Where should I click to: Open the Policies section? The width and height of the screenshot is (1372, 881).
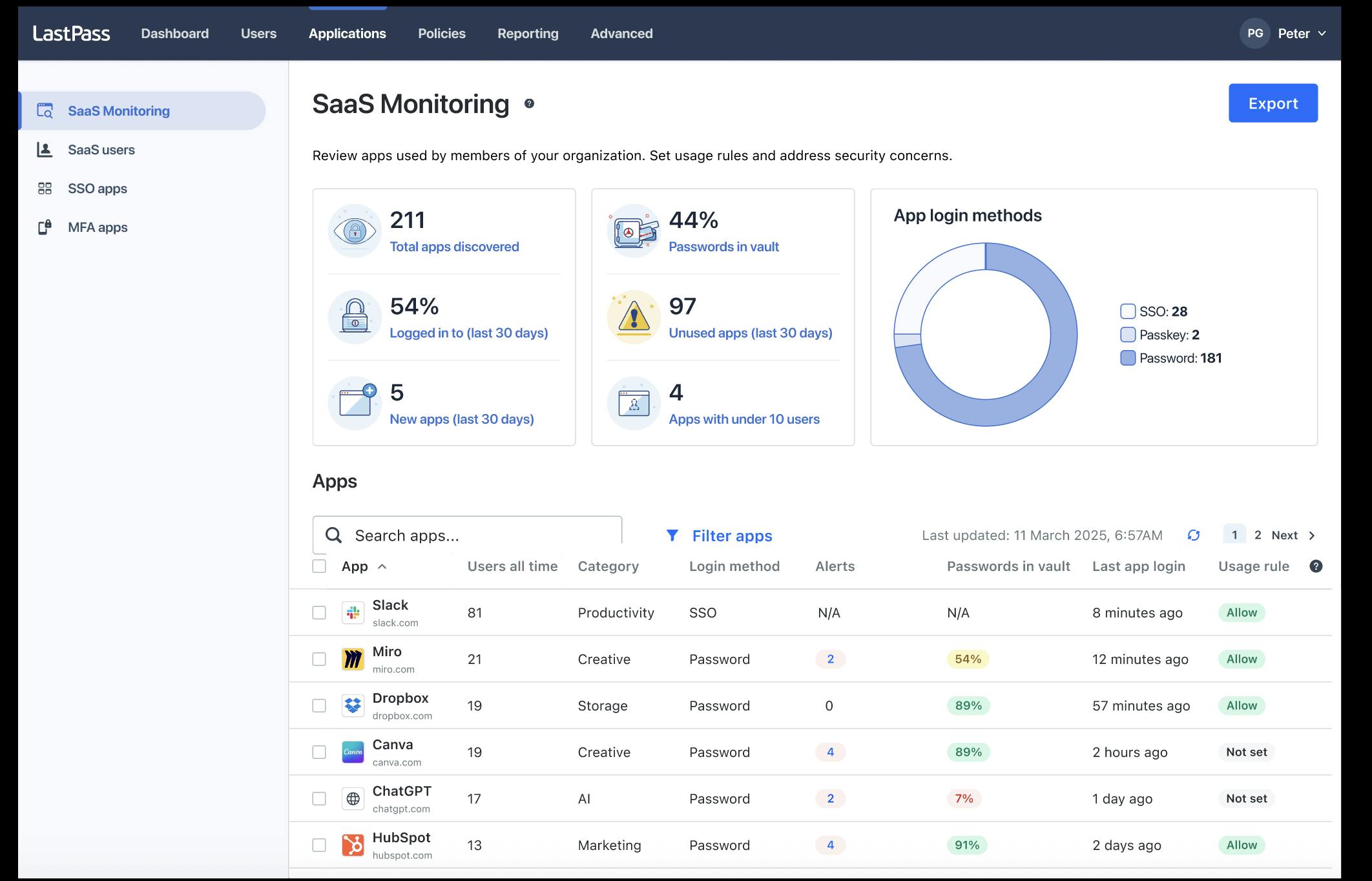(x=441, y=33)
